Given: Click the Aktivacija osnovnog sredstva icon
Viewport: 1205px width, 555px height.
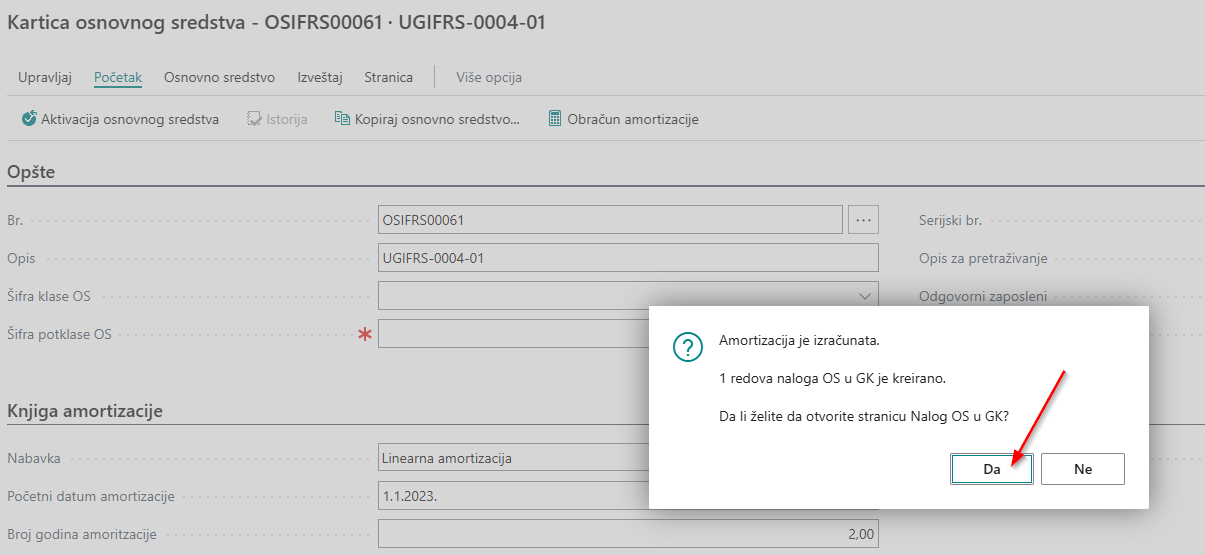Looking at the screenshot, I should [29, 119].
